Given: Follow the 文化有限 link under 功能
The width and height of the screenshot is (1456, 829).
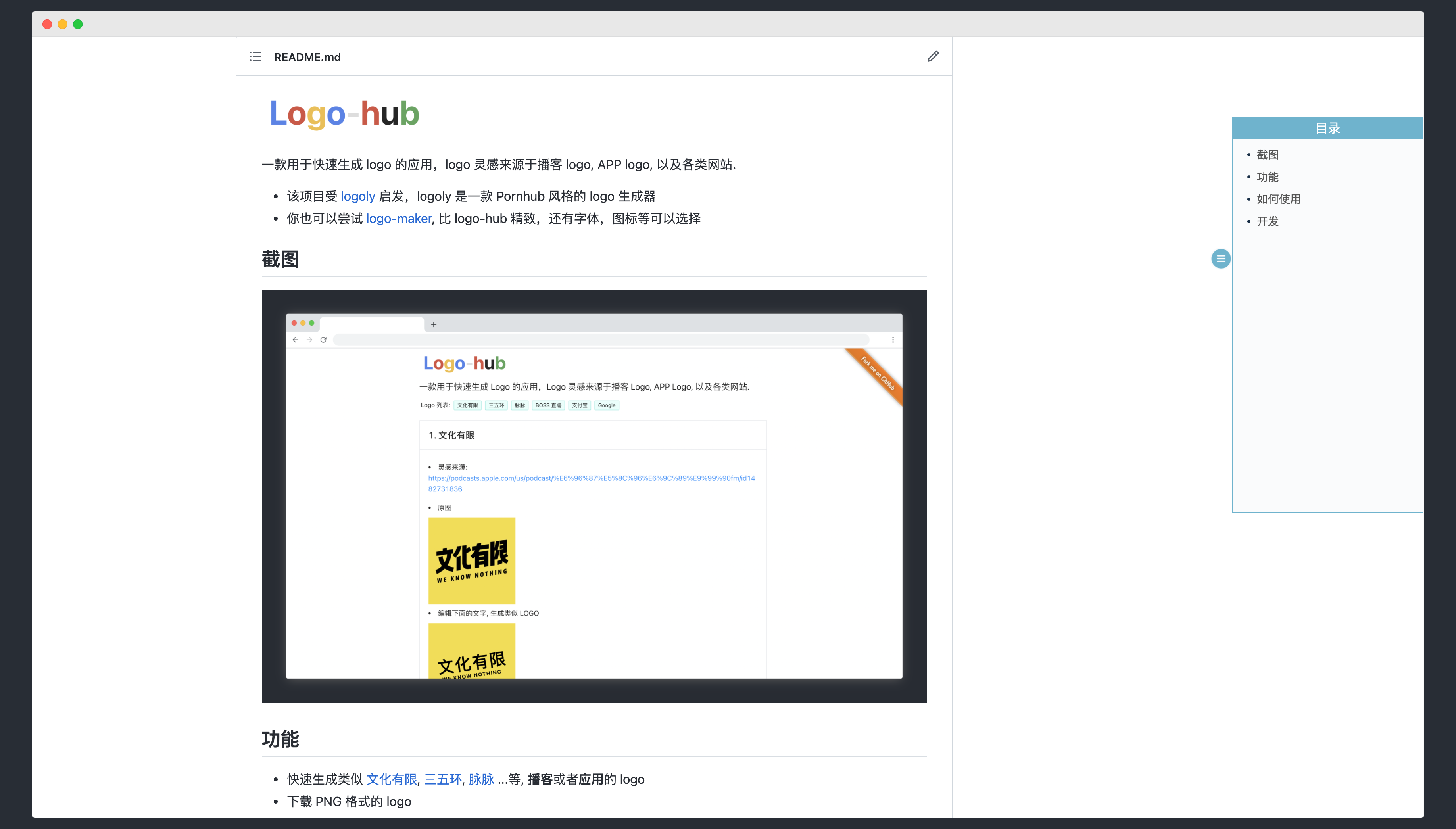Looking at the screenshot, I should (x=391, y=779).
